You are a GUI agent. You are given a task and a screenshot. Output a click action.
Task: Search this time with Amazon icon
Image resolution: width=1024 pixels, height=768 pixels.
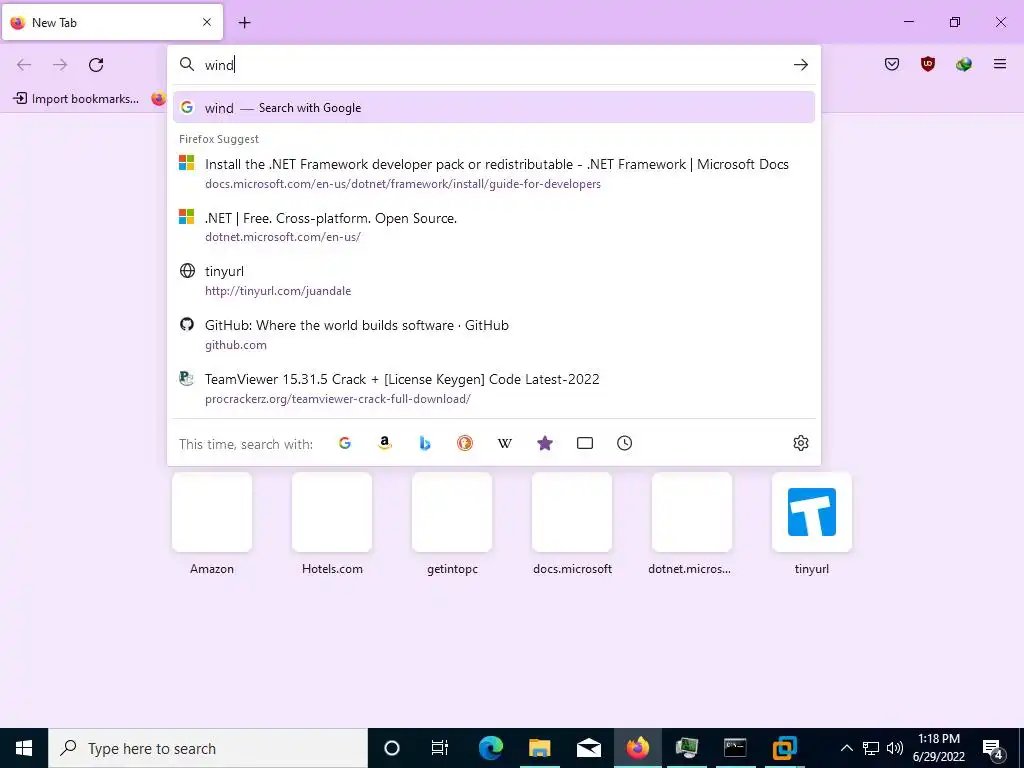(385, 443)
